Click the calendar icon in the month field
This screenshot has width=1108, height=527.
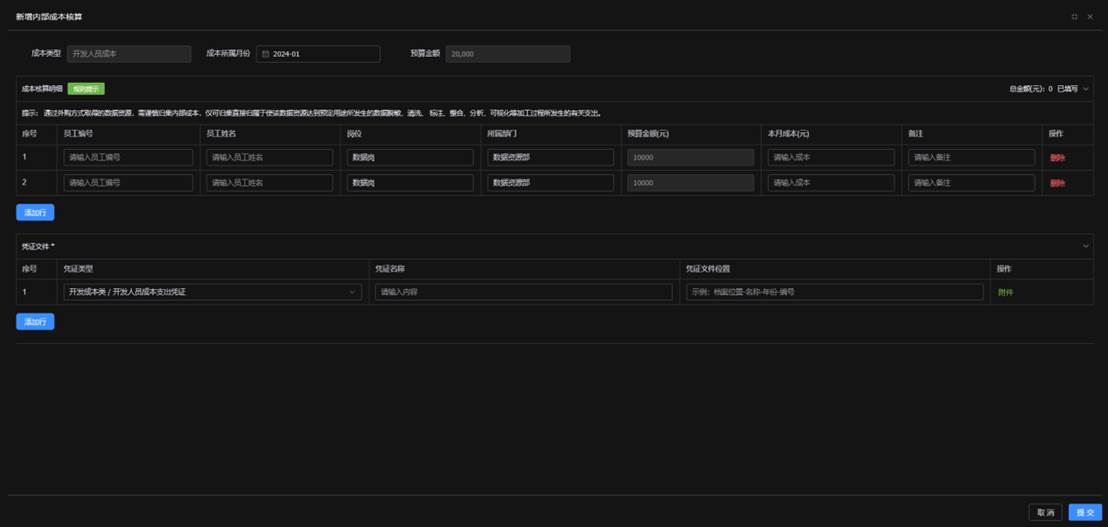click(266, 54)
